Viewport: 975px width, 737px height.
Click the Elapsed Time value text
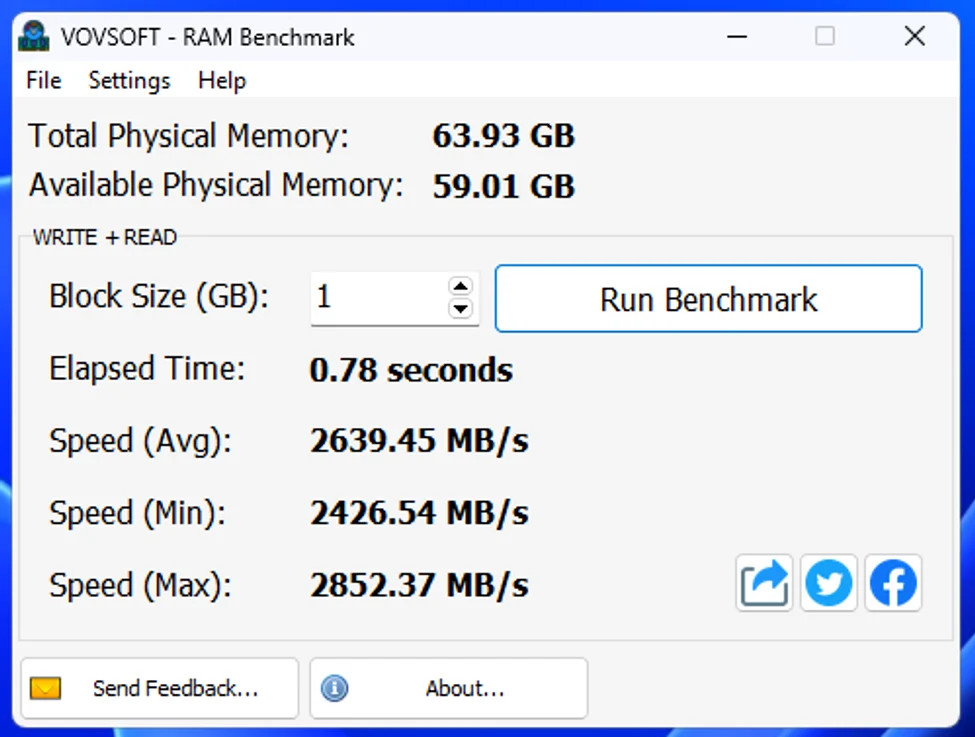point(411,370)
